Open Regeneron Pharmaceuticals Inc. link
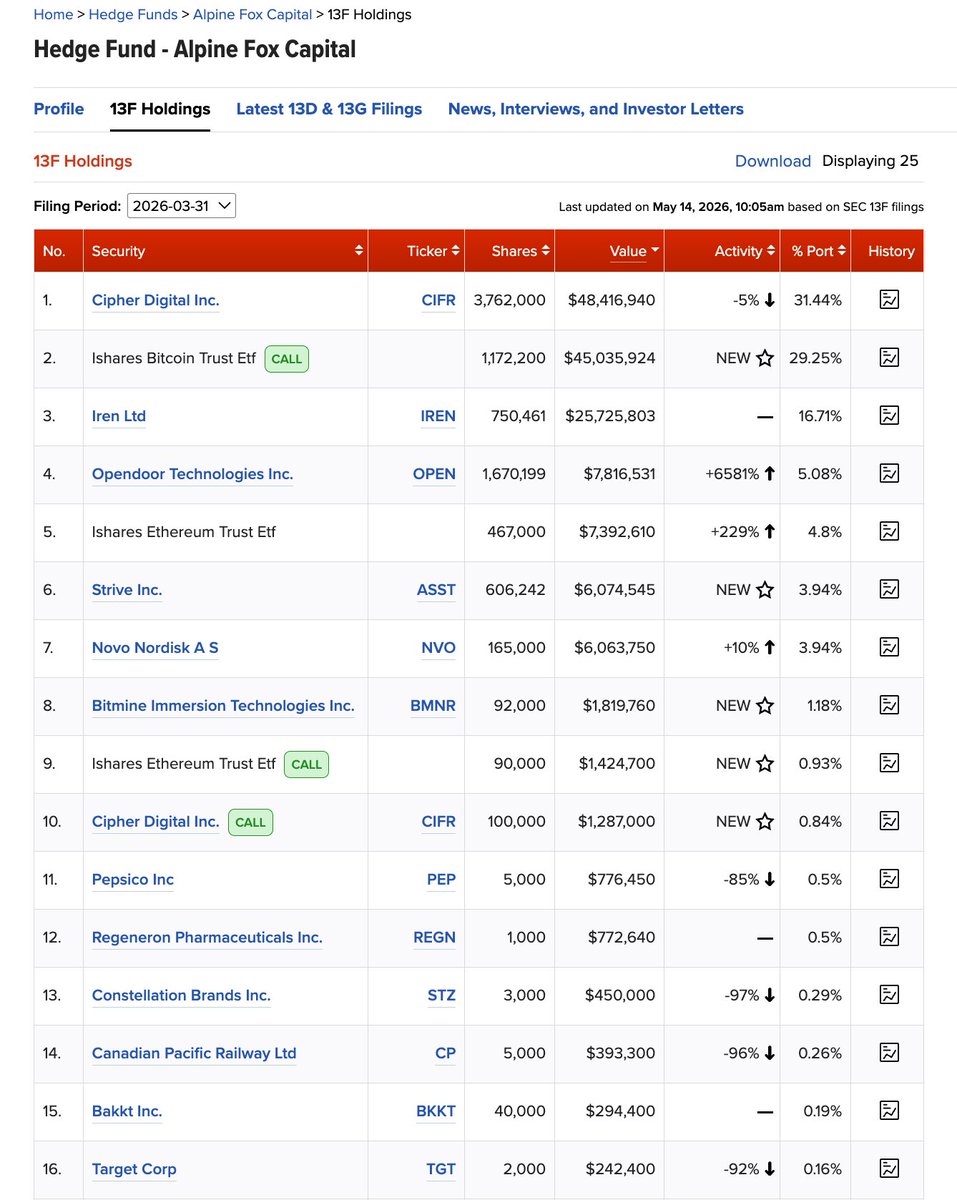 tap(207, 938)
